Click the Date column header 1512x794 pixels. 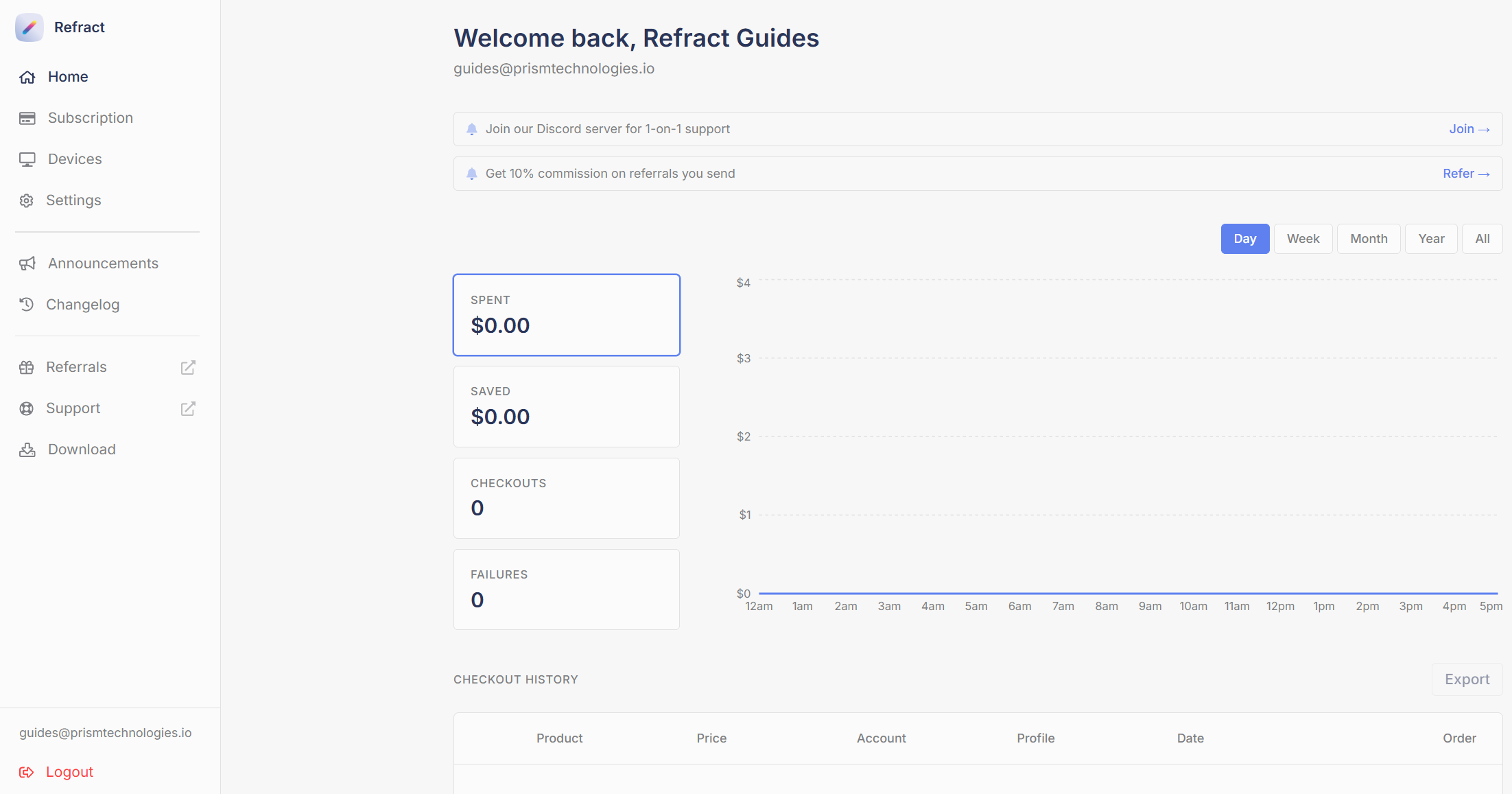(x=1190, y=738)
